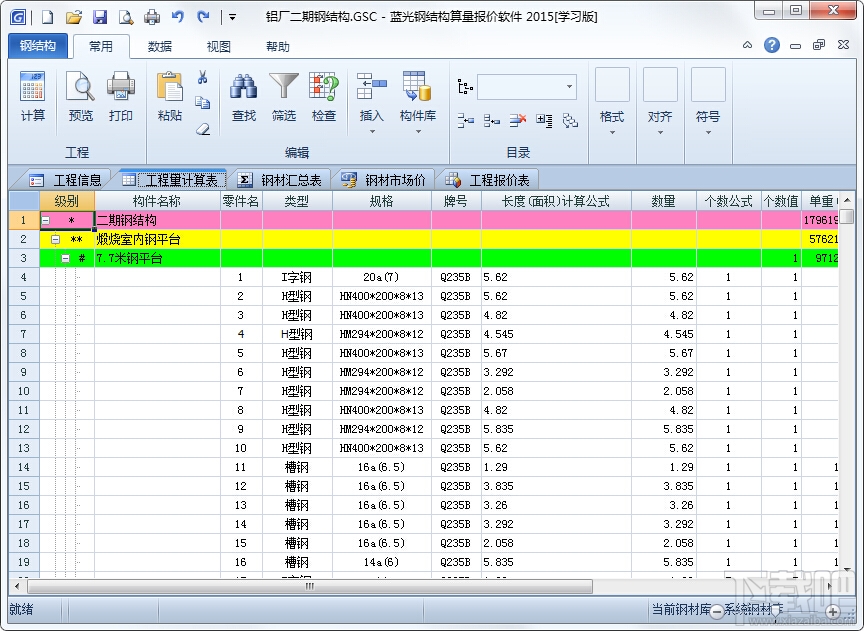Collapse the 煅烧室内钢平台 tree node
This screenshot has width=864, height=631.
pos(56,239)
